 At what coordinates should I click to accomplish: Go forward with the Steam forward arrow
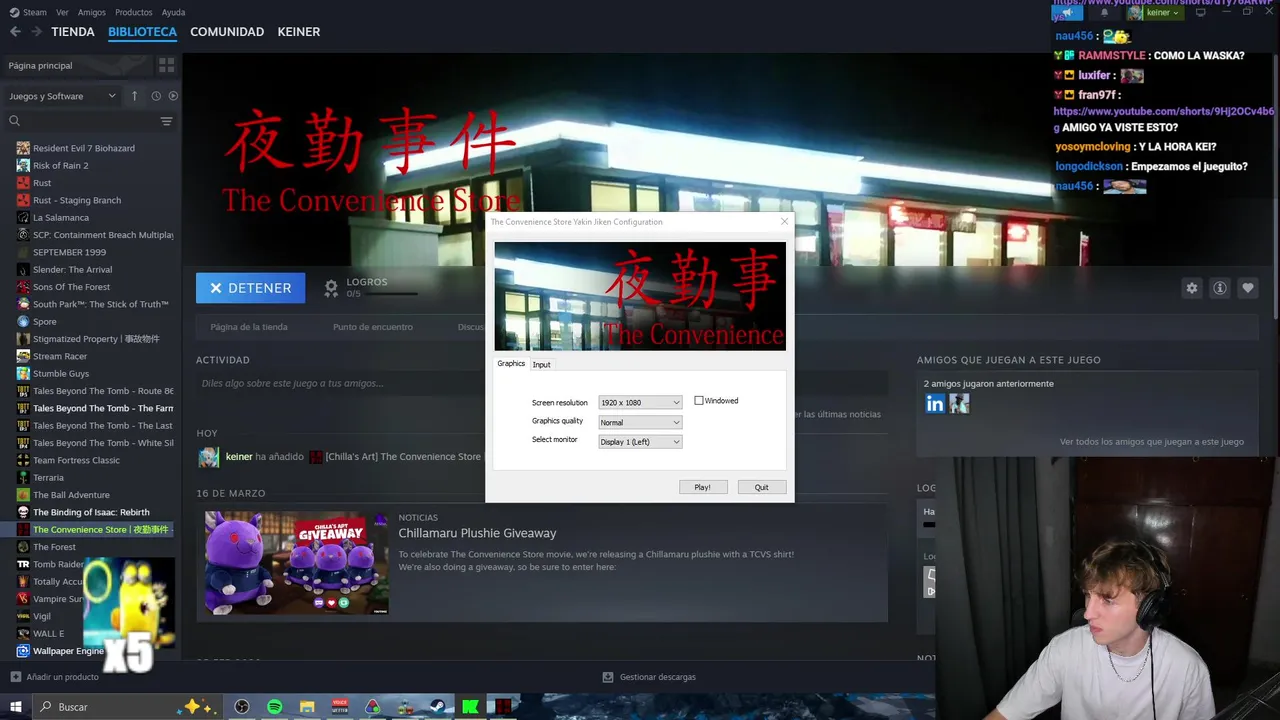(x=36, y=32)
